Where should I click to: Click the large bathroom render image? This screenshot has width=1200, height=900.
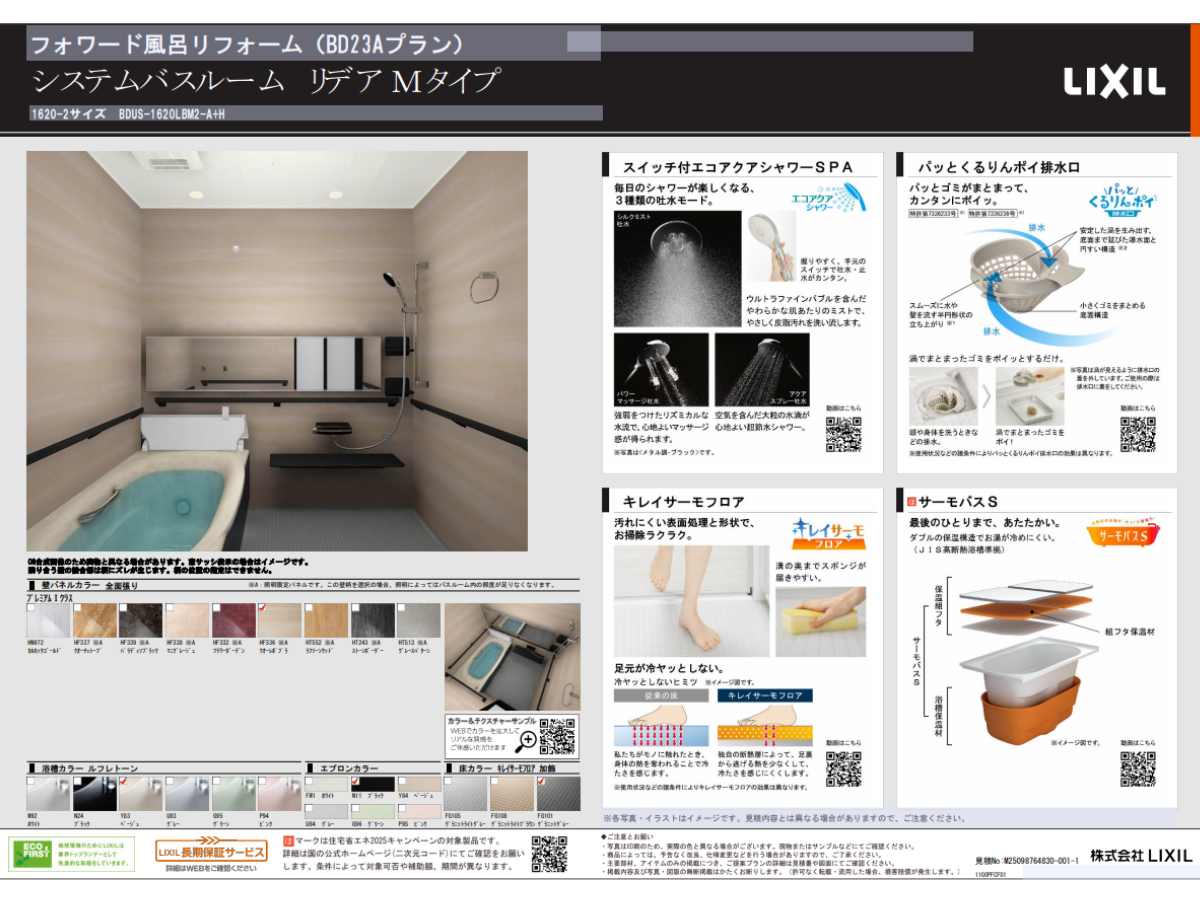point(276,350)
